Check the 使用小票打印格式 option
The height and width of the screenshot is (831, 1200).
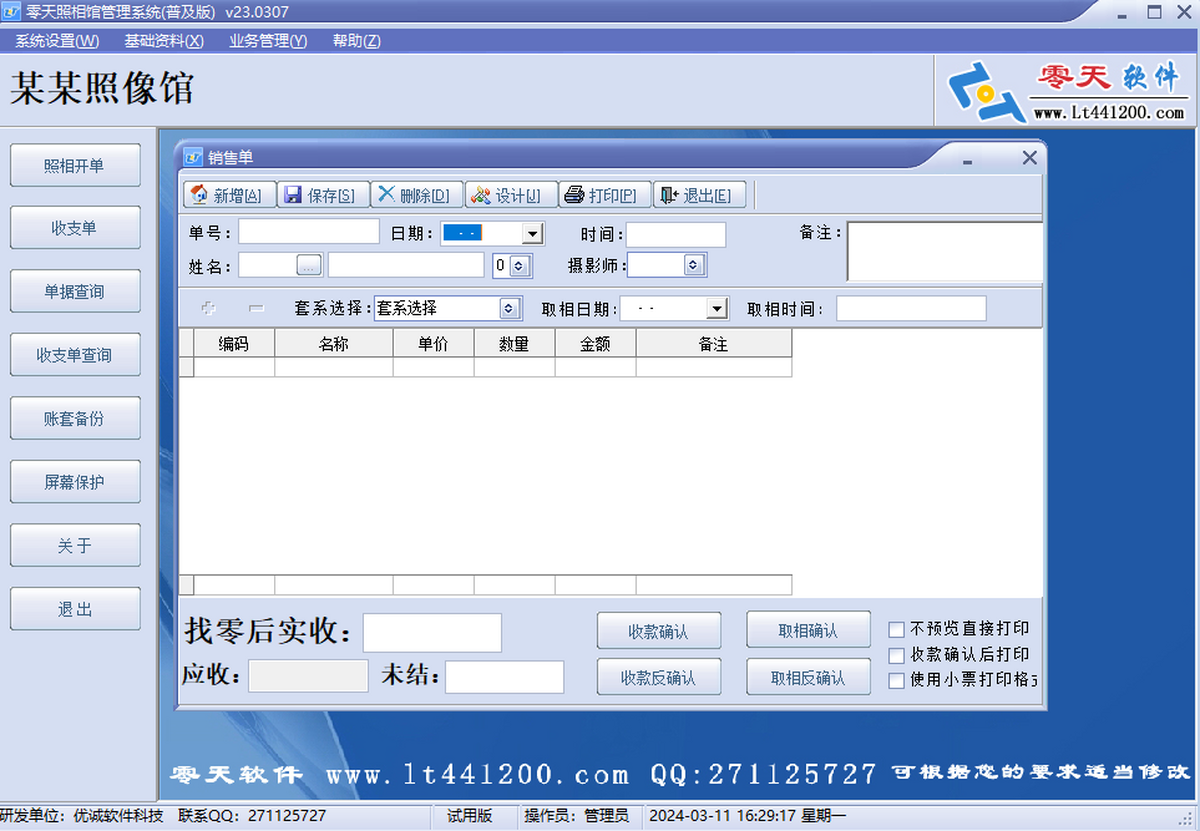pyautogui.click(x=896, y=681)
